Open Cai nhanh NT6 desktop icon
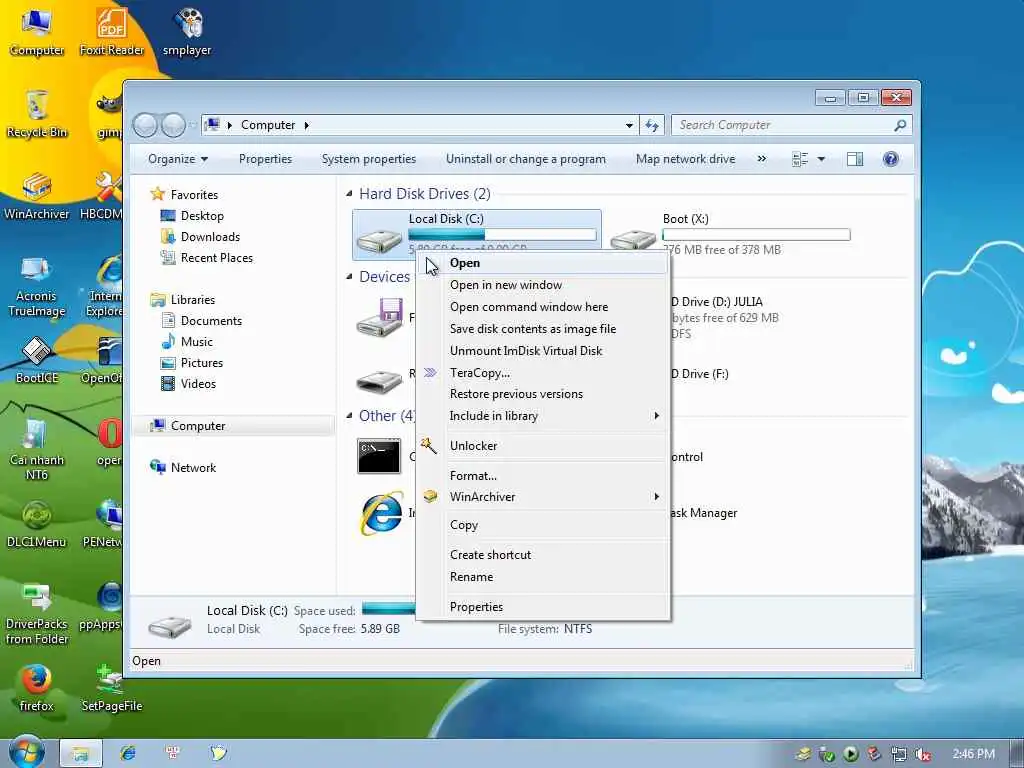 coord(37,449)
